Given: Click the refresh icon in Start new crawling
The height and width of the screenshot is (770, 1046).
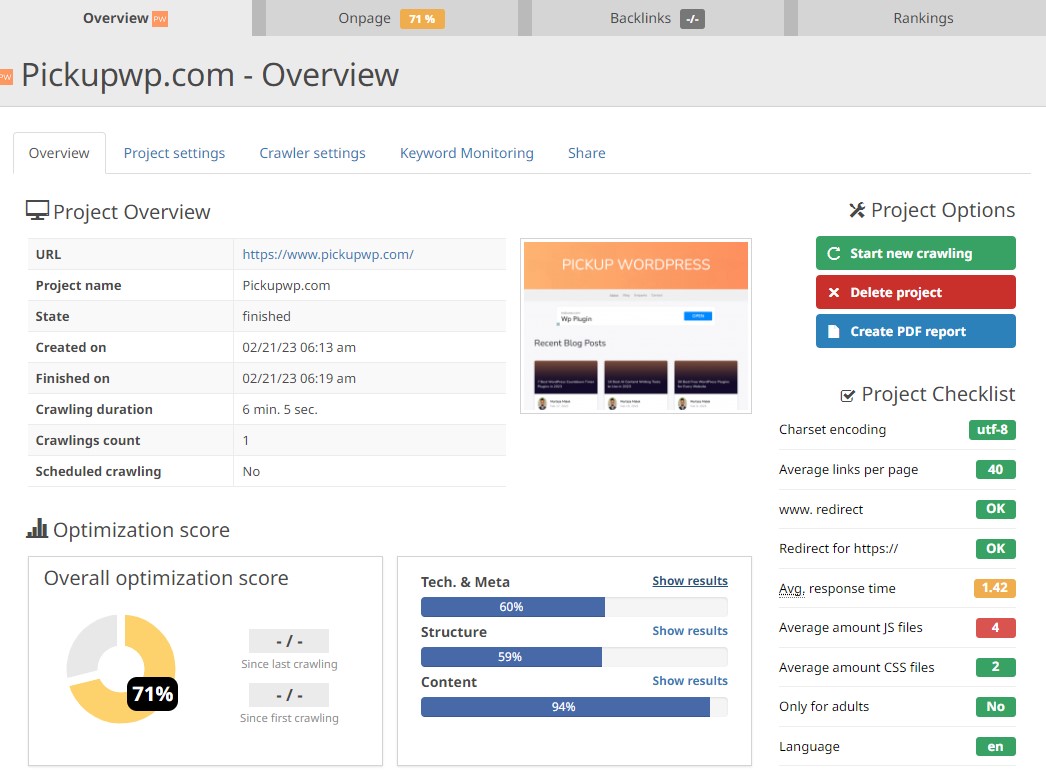Looking at the screenshot, I should (834, 254).
